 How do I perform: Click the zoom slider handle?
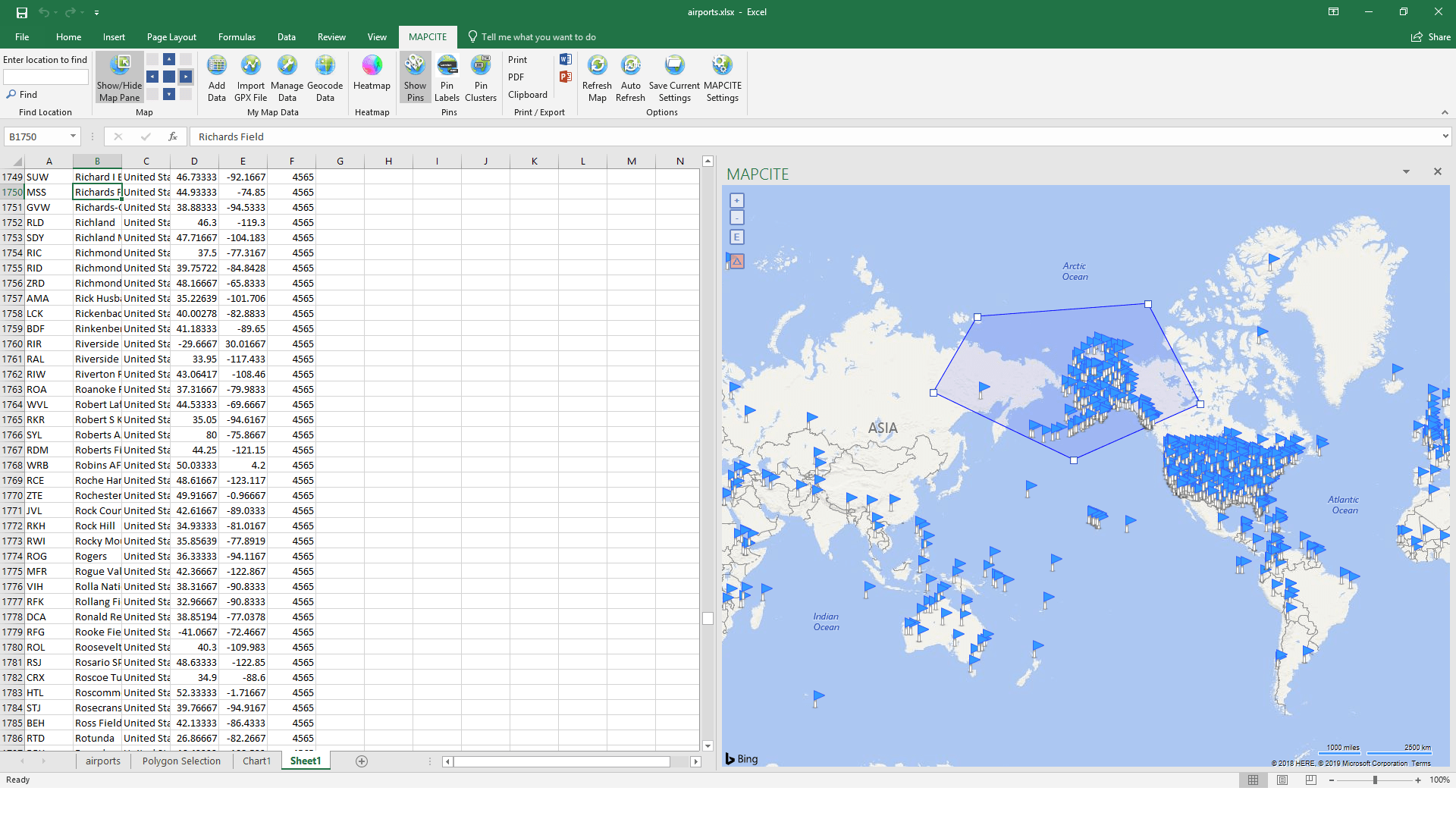(1375, 780)
